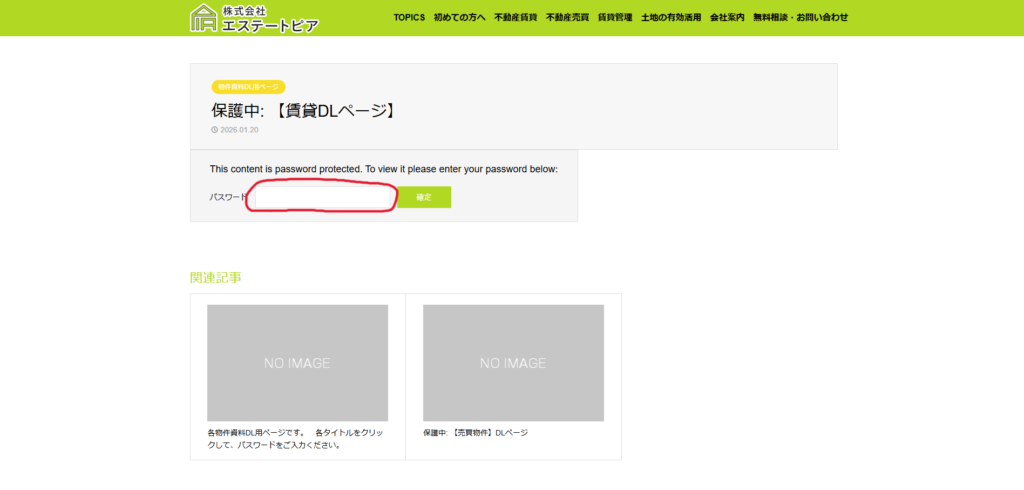This screenshot has width=1024, height=490.
Task: Open the second NO IMAGE related article thumbnail
Action: 513,362
